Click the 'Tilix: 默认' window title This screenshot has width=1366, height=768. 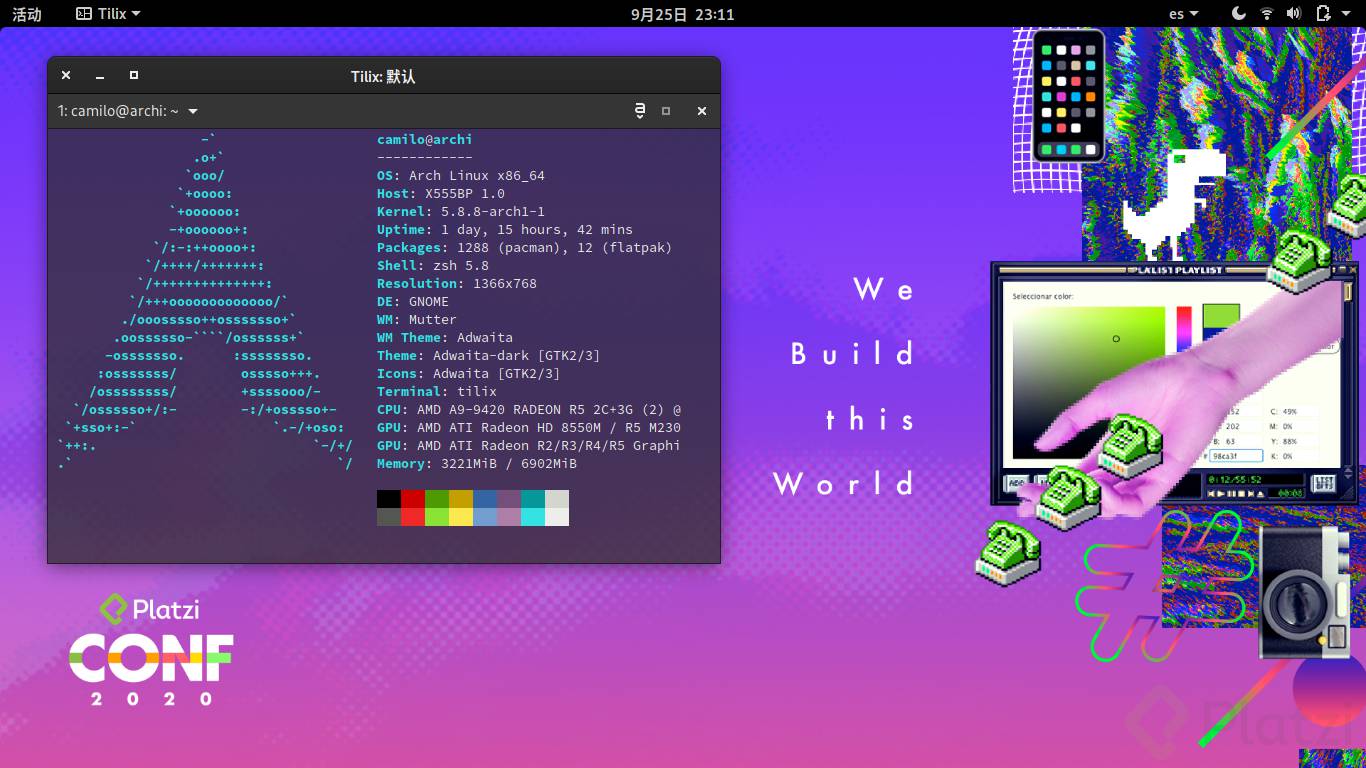pyautogui.click(x=383, y=76)
